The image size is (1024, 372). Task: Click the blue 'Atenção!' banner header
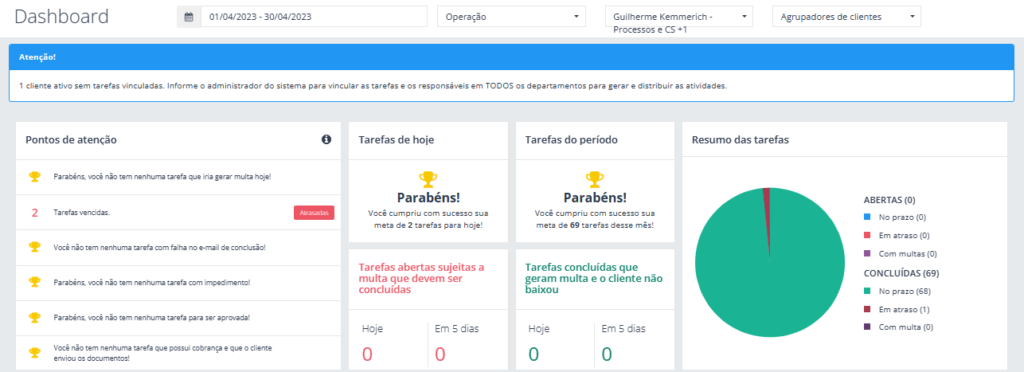[x=511, y=57]
